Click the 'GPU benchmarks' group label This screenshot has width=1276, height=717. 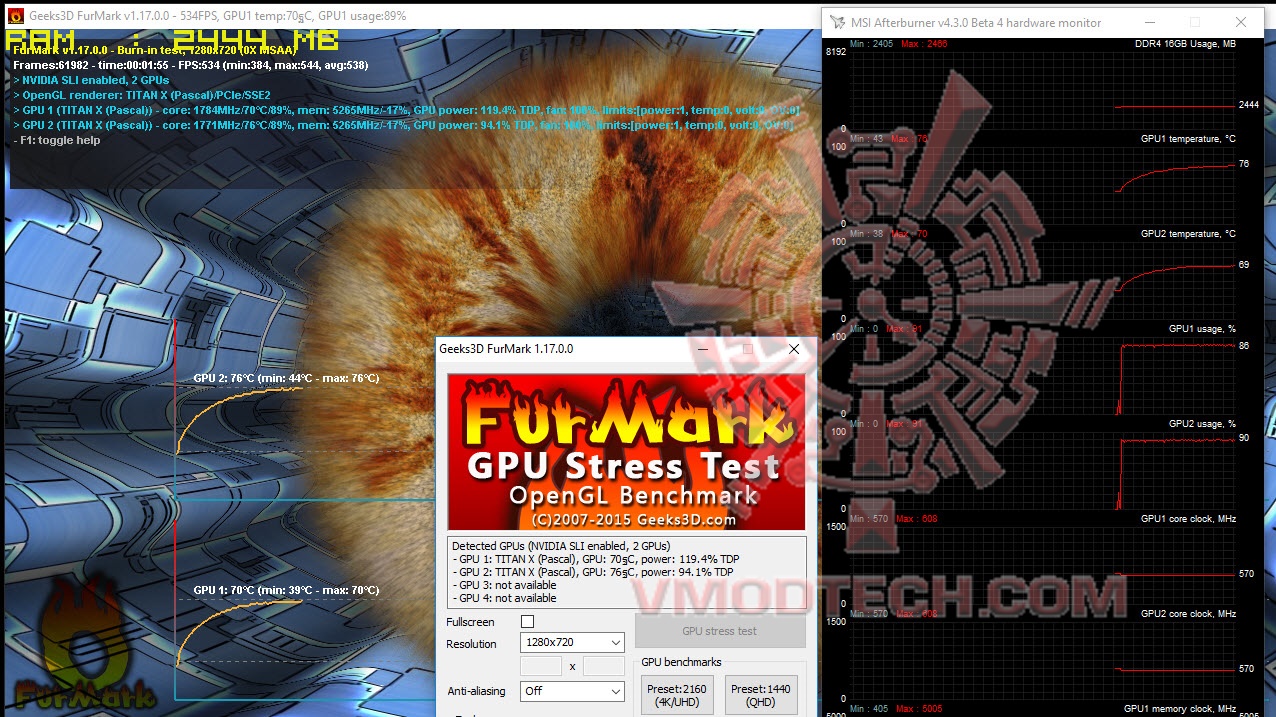point(681,662)
